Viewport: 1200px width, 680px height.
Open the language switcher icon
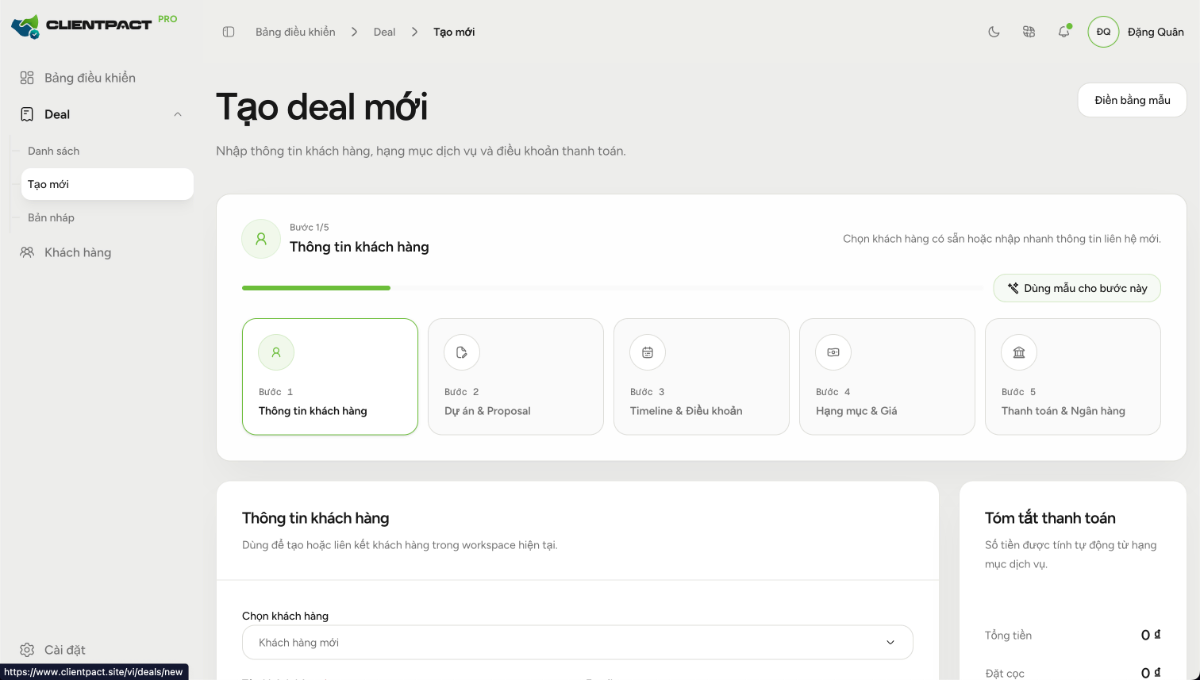pyautogui.click(x=1029, y=32)
